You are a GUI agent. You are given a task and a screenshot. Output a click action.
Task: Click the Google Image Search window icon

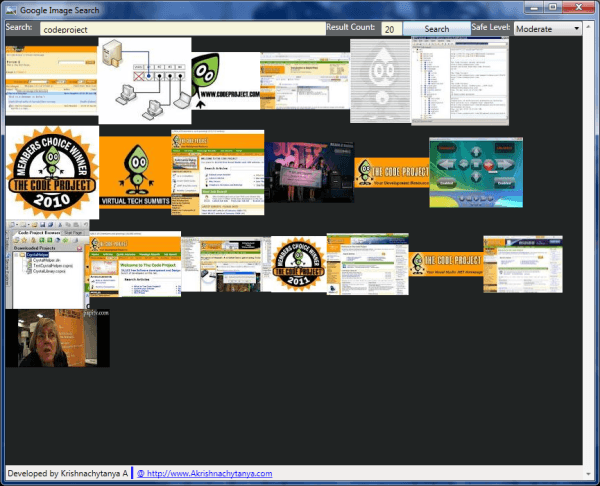point(11,8)
